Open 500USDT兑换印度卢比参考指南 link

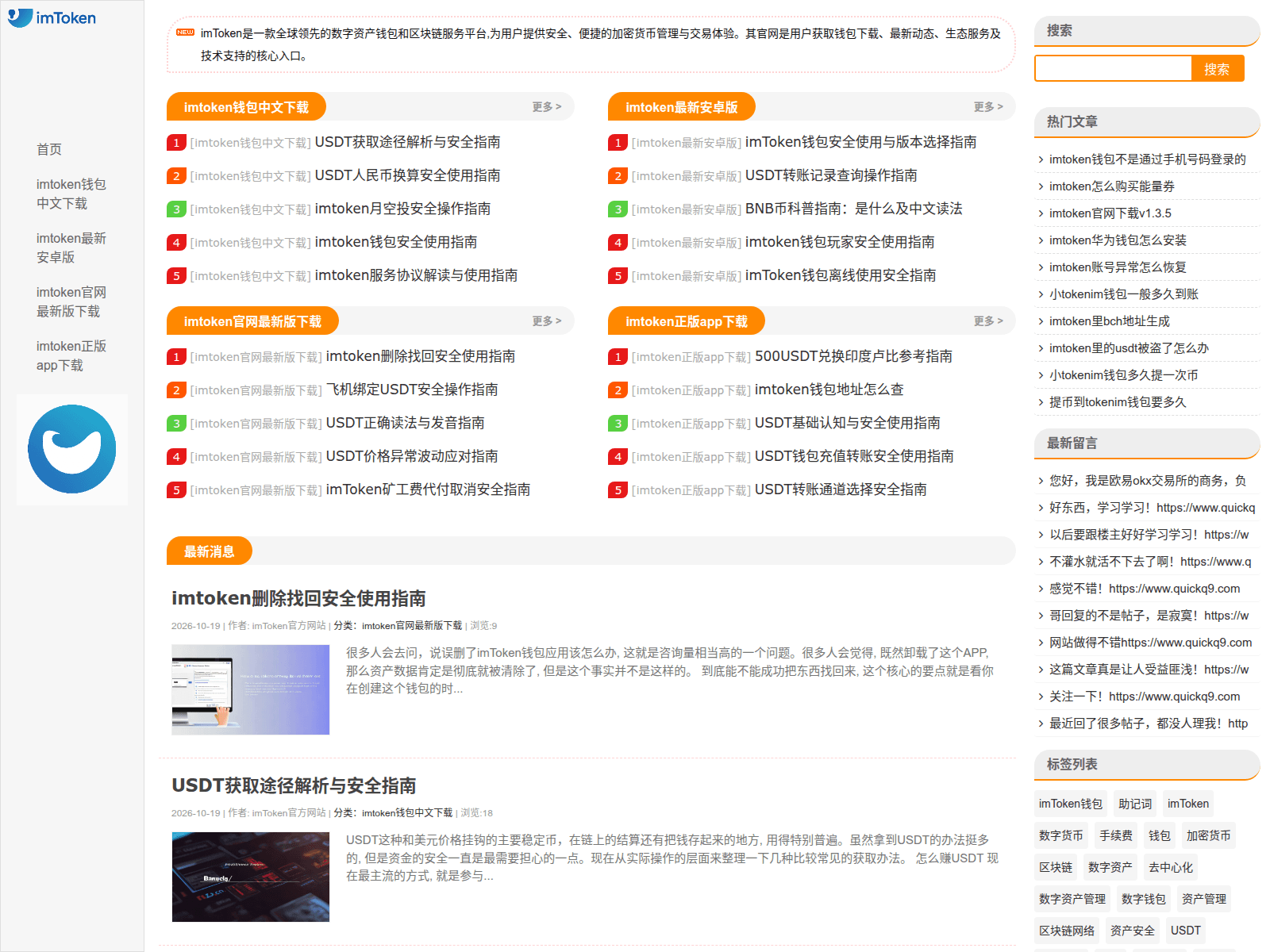point(853,356)
